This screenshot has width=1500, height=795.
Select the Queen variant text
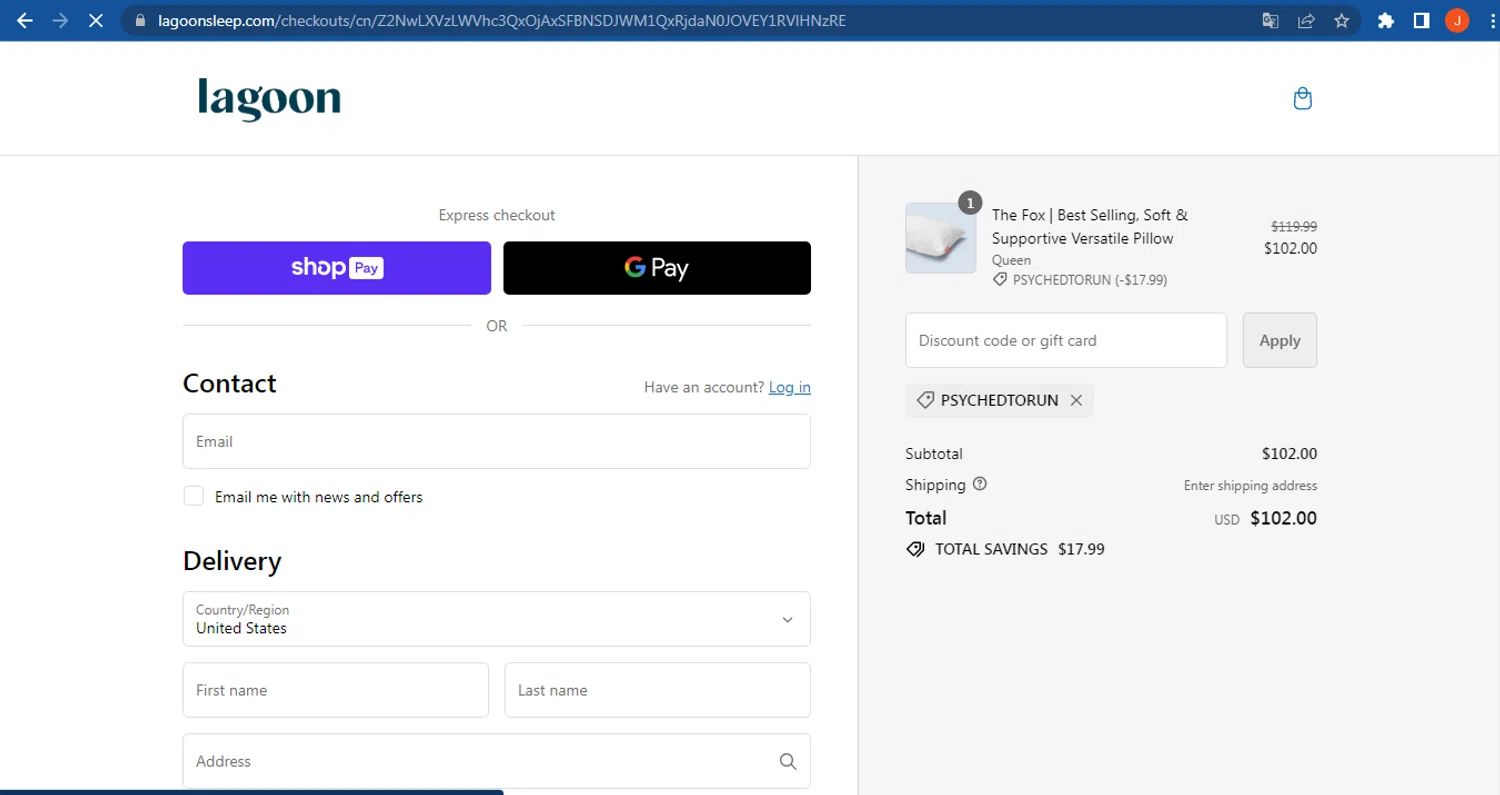[x=1011, y=260]
